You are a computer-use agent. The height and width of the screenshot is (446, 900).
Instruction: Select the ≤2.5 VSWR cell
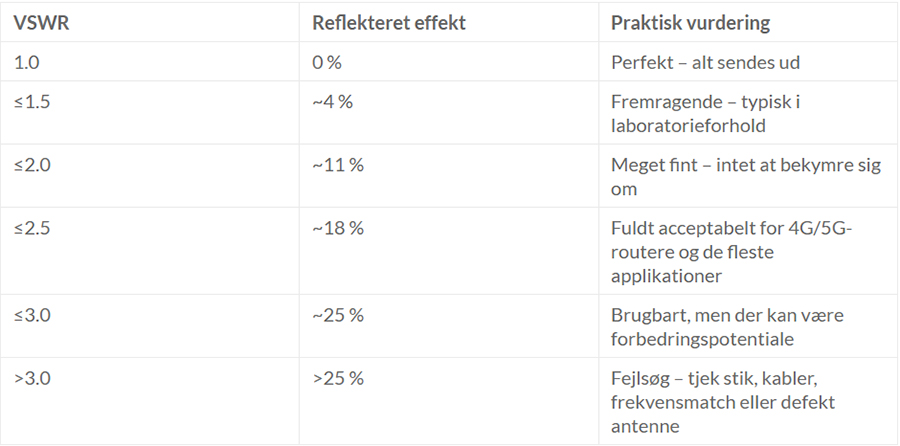coord(30,228)
